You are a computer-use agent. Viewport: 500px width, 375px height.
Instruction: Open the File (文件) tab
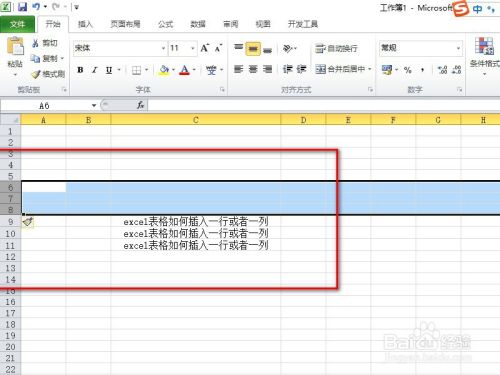coord(17,24)
